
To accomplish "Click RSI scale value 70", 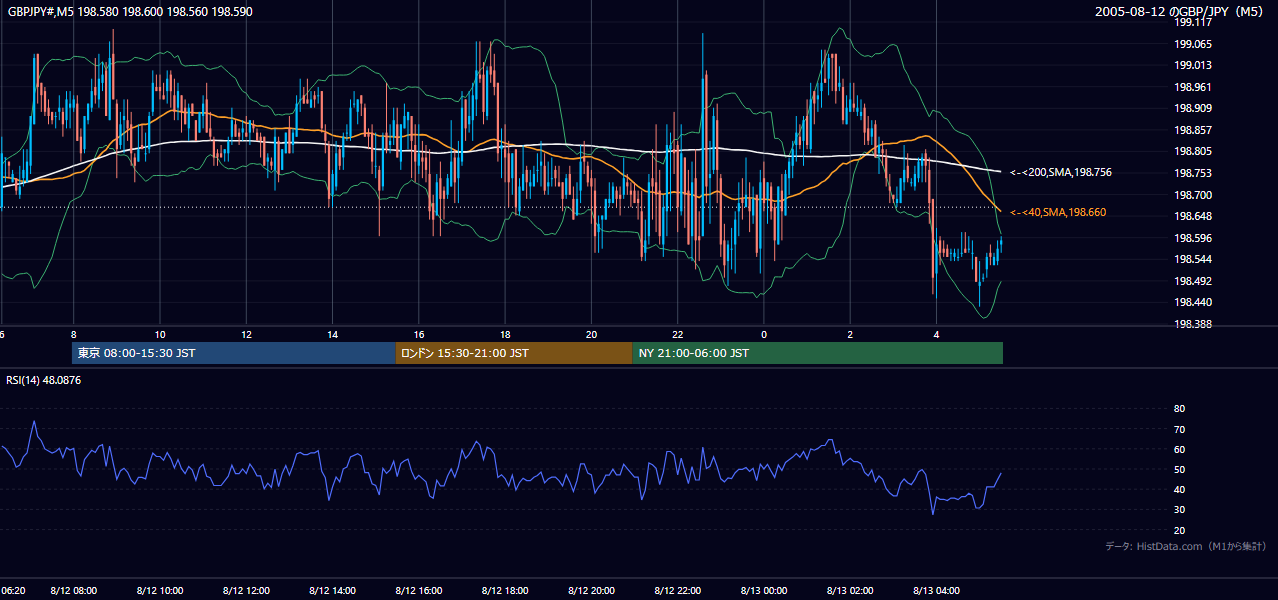I will (1179, 429).
